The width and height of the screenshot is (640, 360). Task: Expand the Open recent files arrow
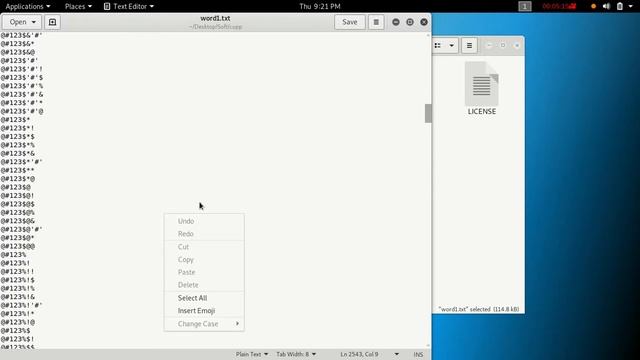click(34, 22)
